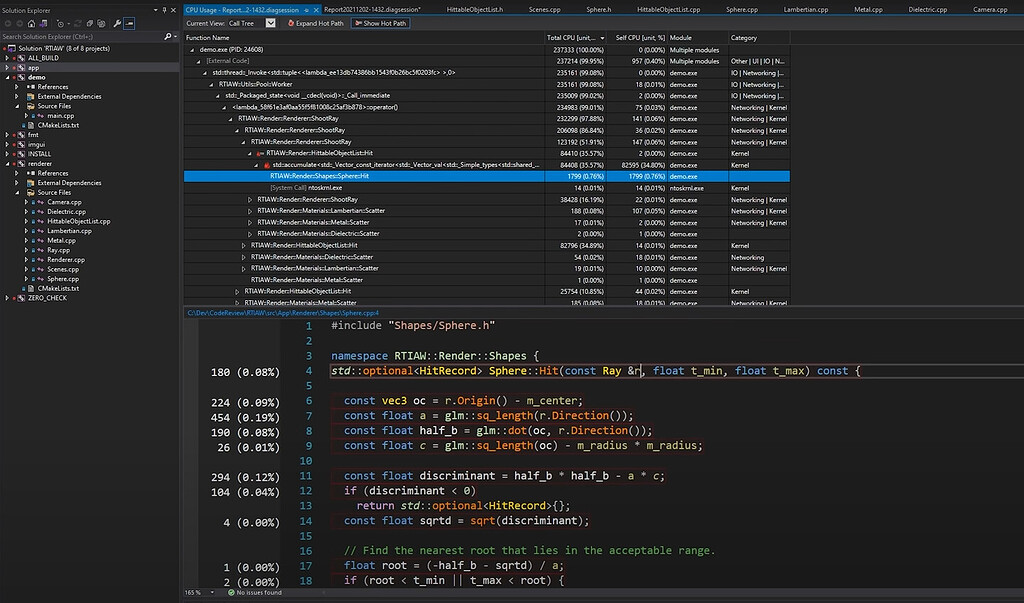The image size is (1024, 603).
Task: Toggle the Preview Selected Items icon
Action: click(x=129, y=23)
